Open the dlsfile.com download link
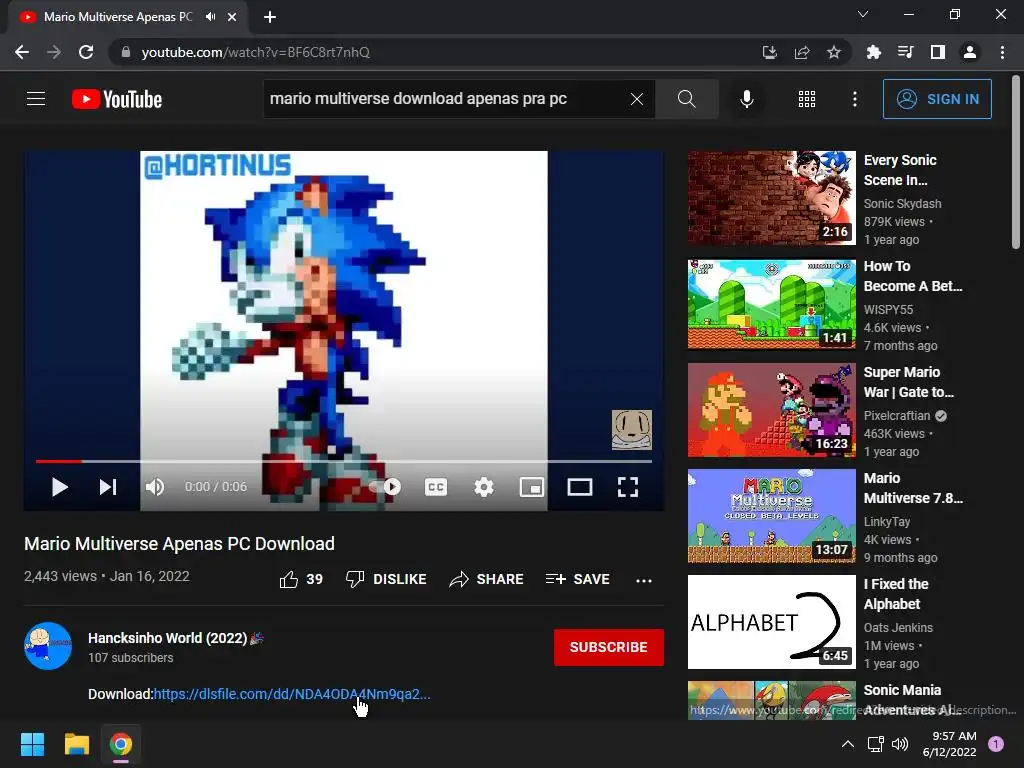 pyautogui.click(x=292, y=694)
